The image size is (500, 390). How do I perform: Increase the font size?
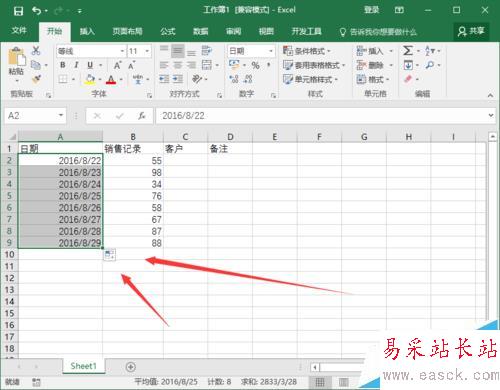(x=117, y=65)
